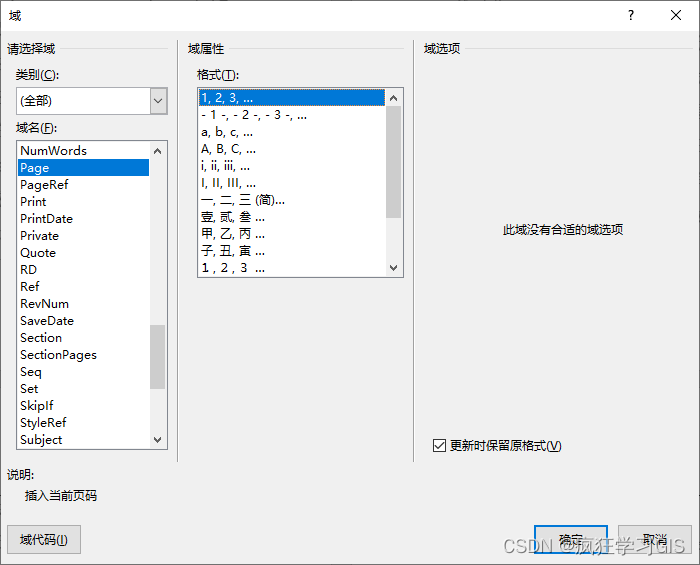Image resolution: width=700 pixels, height=565 pixels.
Task: Choose 子, 丑, 寅 format
Action: pyautogui.click(x=292, y=251)
